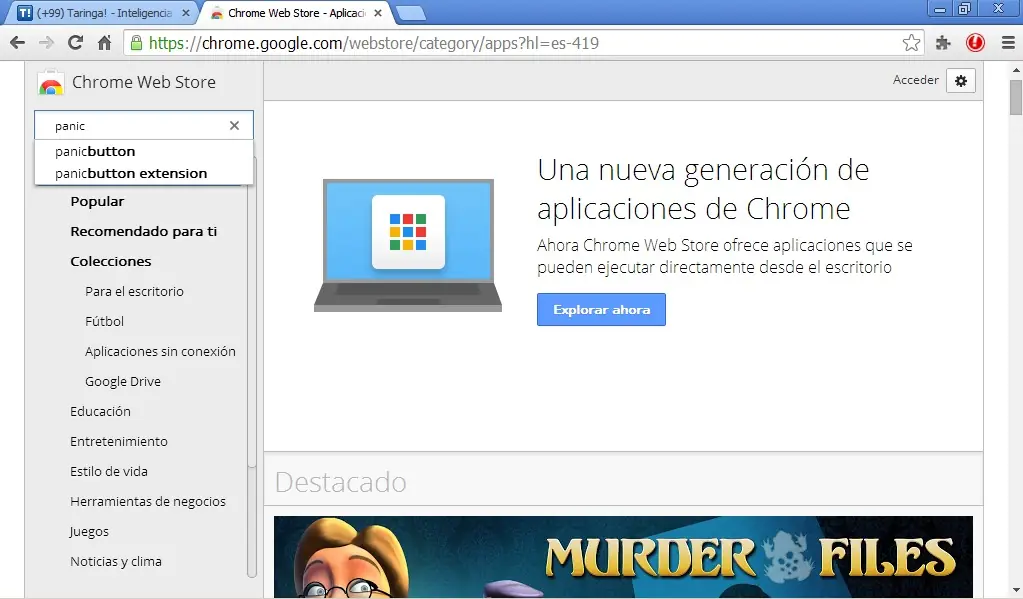Click the scrollbar up arrow
This screenshot has height=599, width=1023.
1016,69
